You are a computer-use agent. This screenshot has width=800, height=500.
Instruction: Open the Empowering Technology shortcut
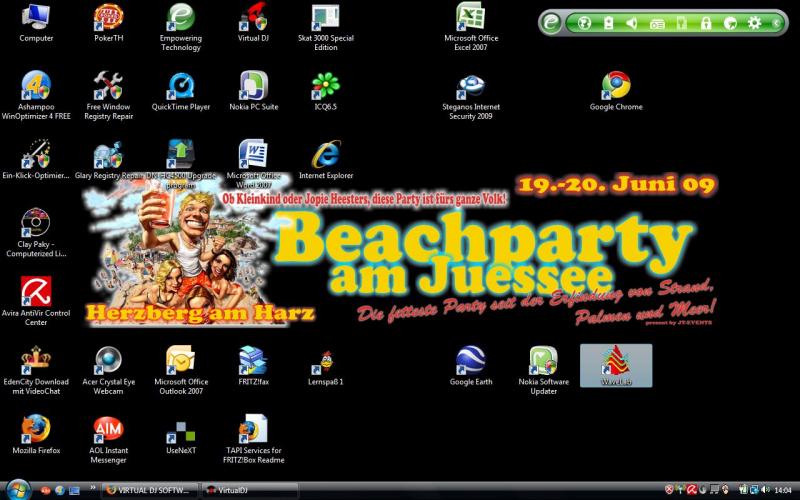click(x=181, y=27)
